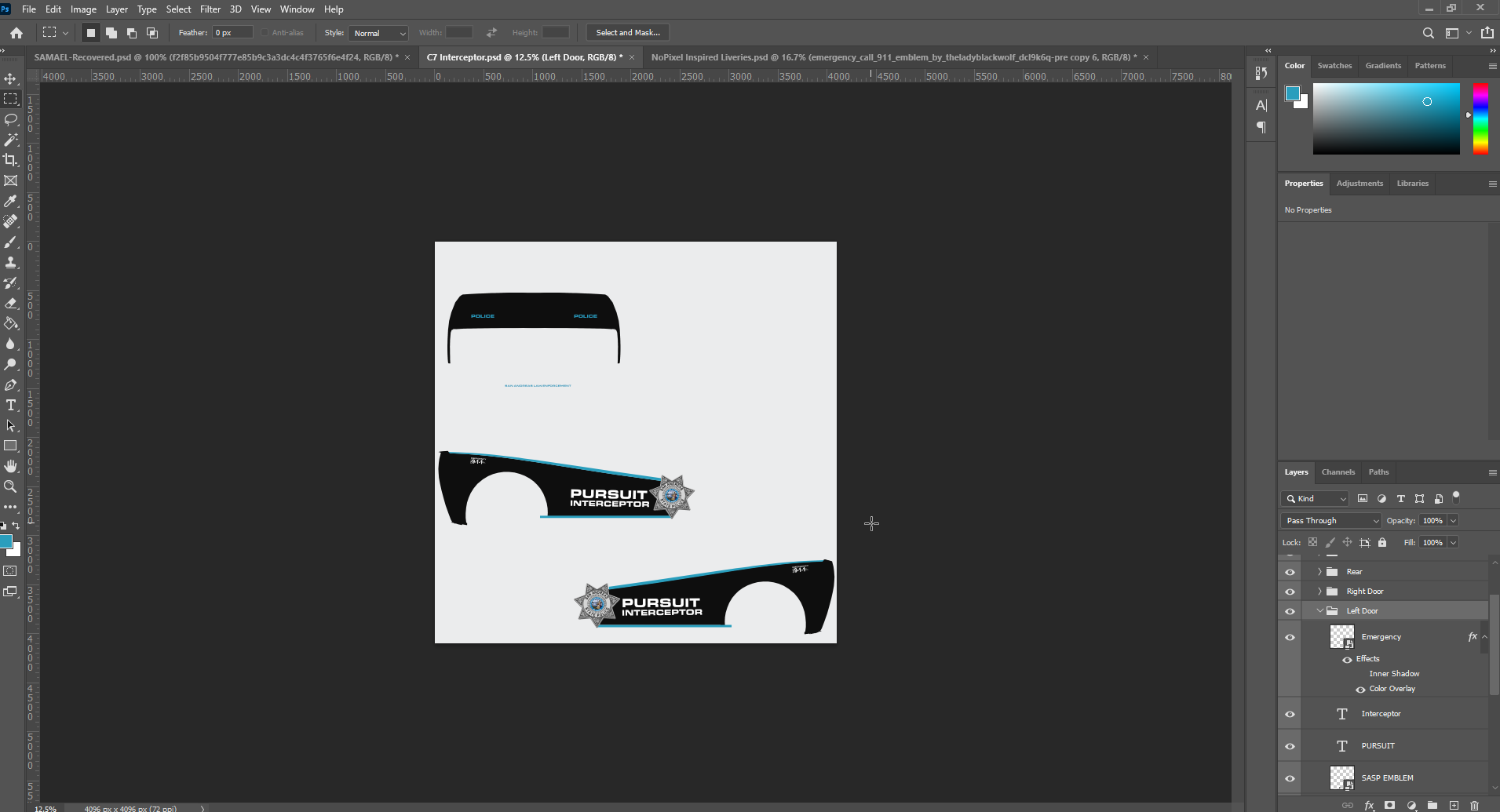Collapse Emergency layer effects list
This screenshot has height=812, width=1500.
coord(1484,637)
